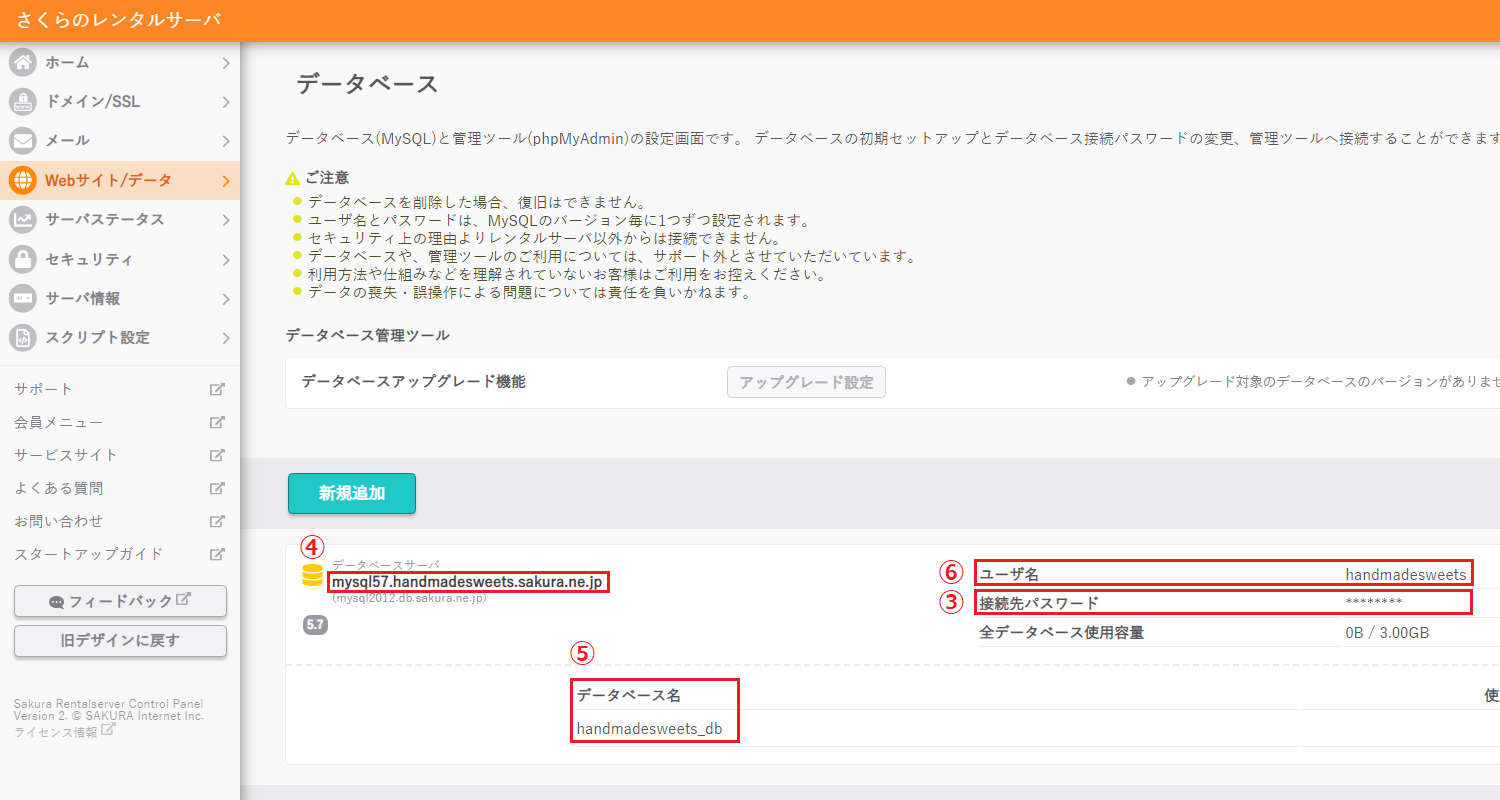Click the handmadesweets user name value
This screenshot has width=1500, height=800.
[x=1406, y=574]
